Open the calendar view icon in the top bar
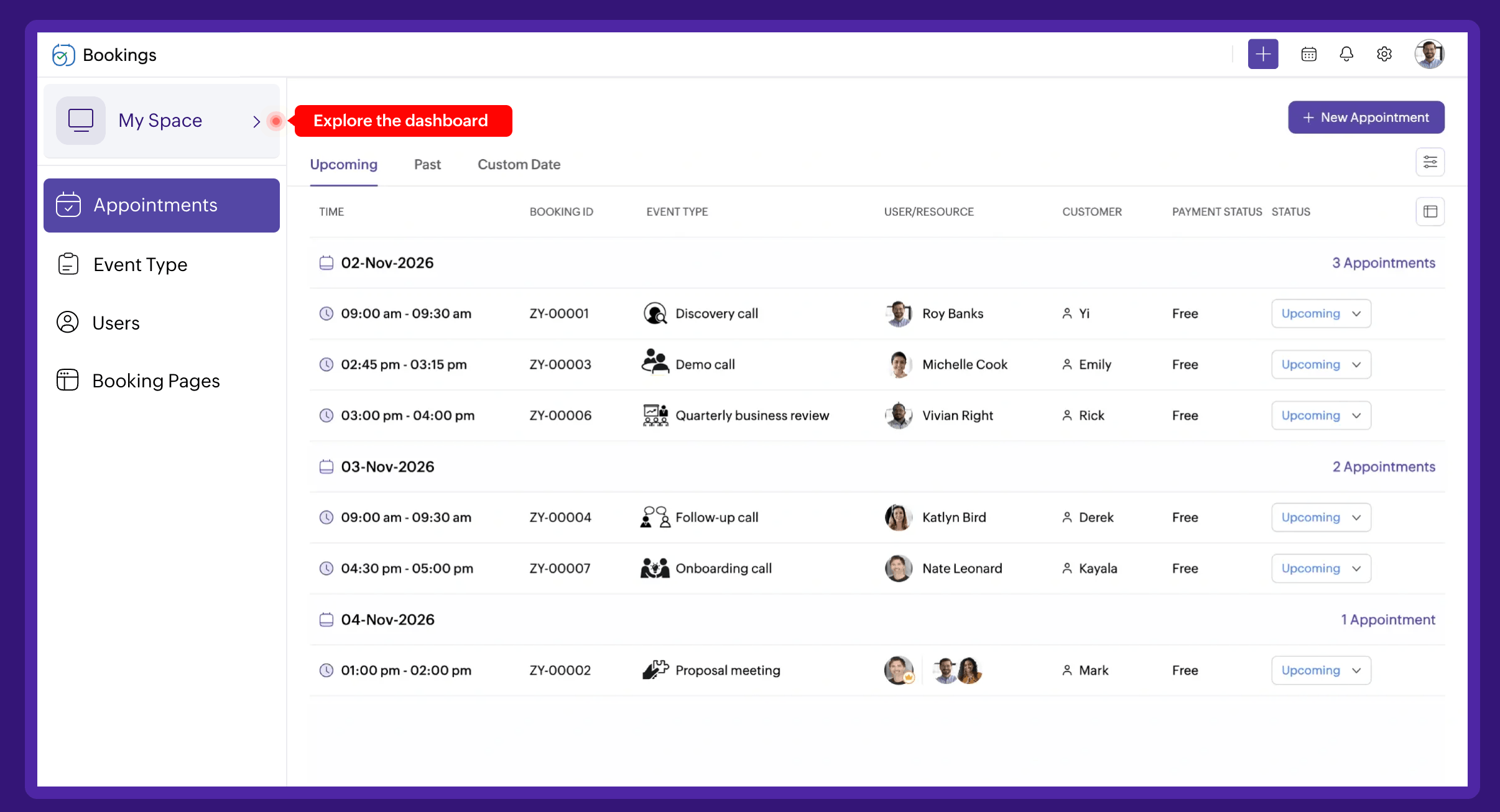This screenshot has height=812, width=1500. (1308, 54)
